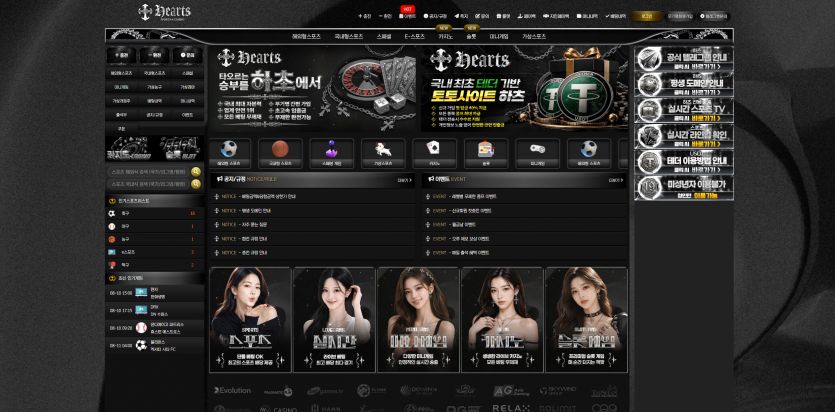Click 더보기 in the 이벤트 EVENT header
The width and height of the screenshot is (835, 412).
point(616,180)
